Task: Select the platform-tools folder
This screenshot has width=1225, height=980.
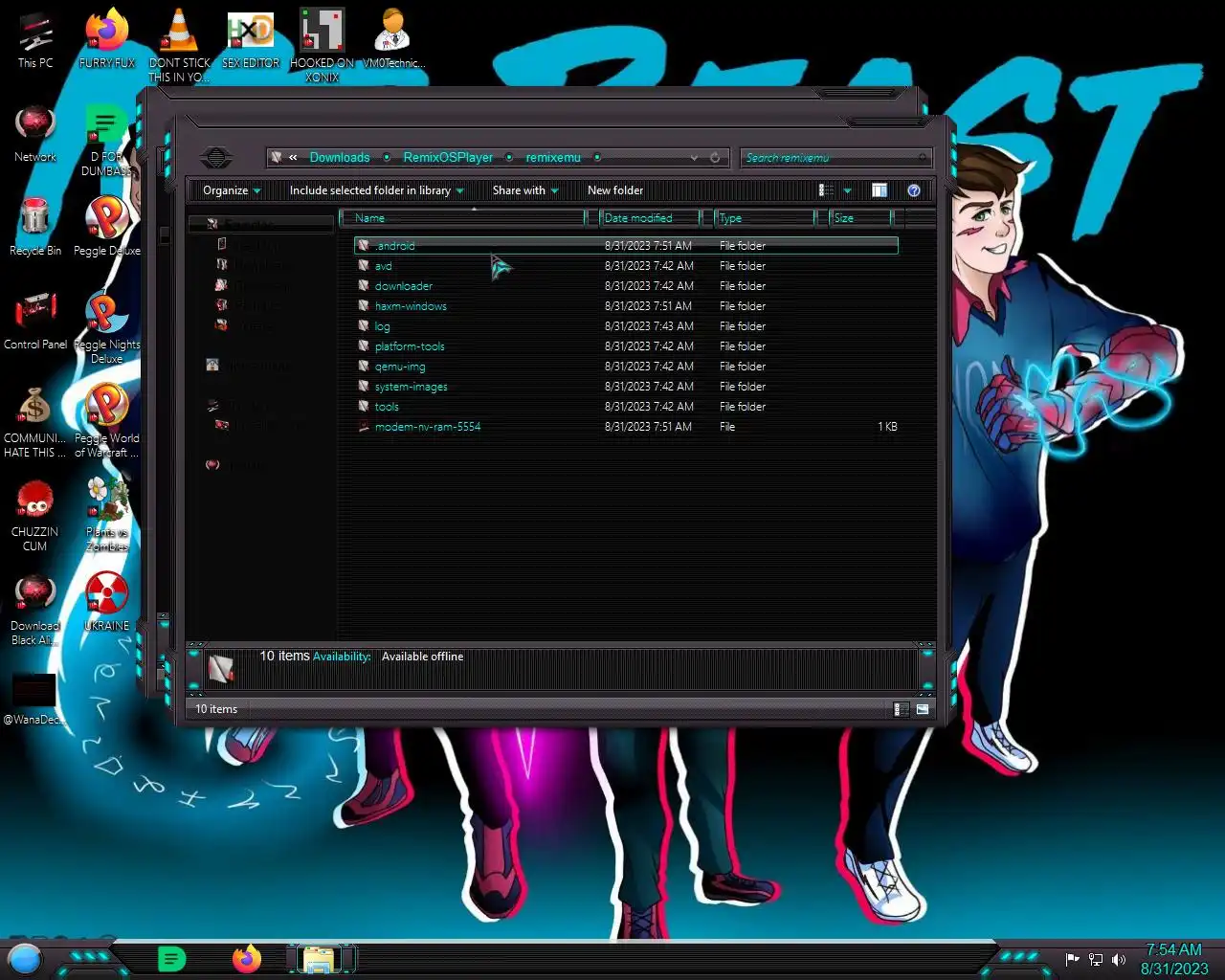Action: [626, 346]
